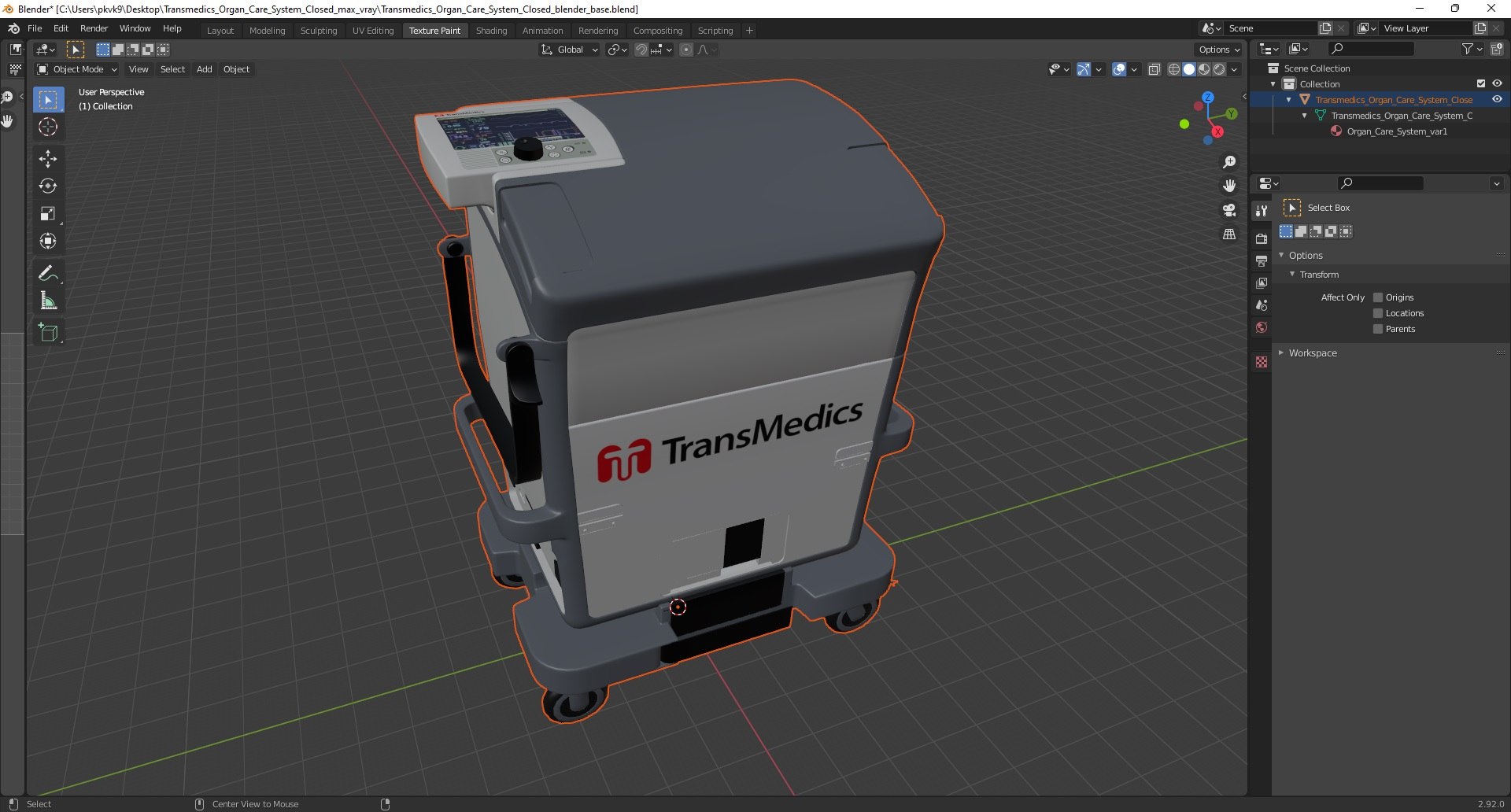Choose the Add Cube tool
Screen dimensions: 1511x812
pyautogui.click(x=48, y=333)
